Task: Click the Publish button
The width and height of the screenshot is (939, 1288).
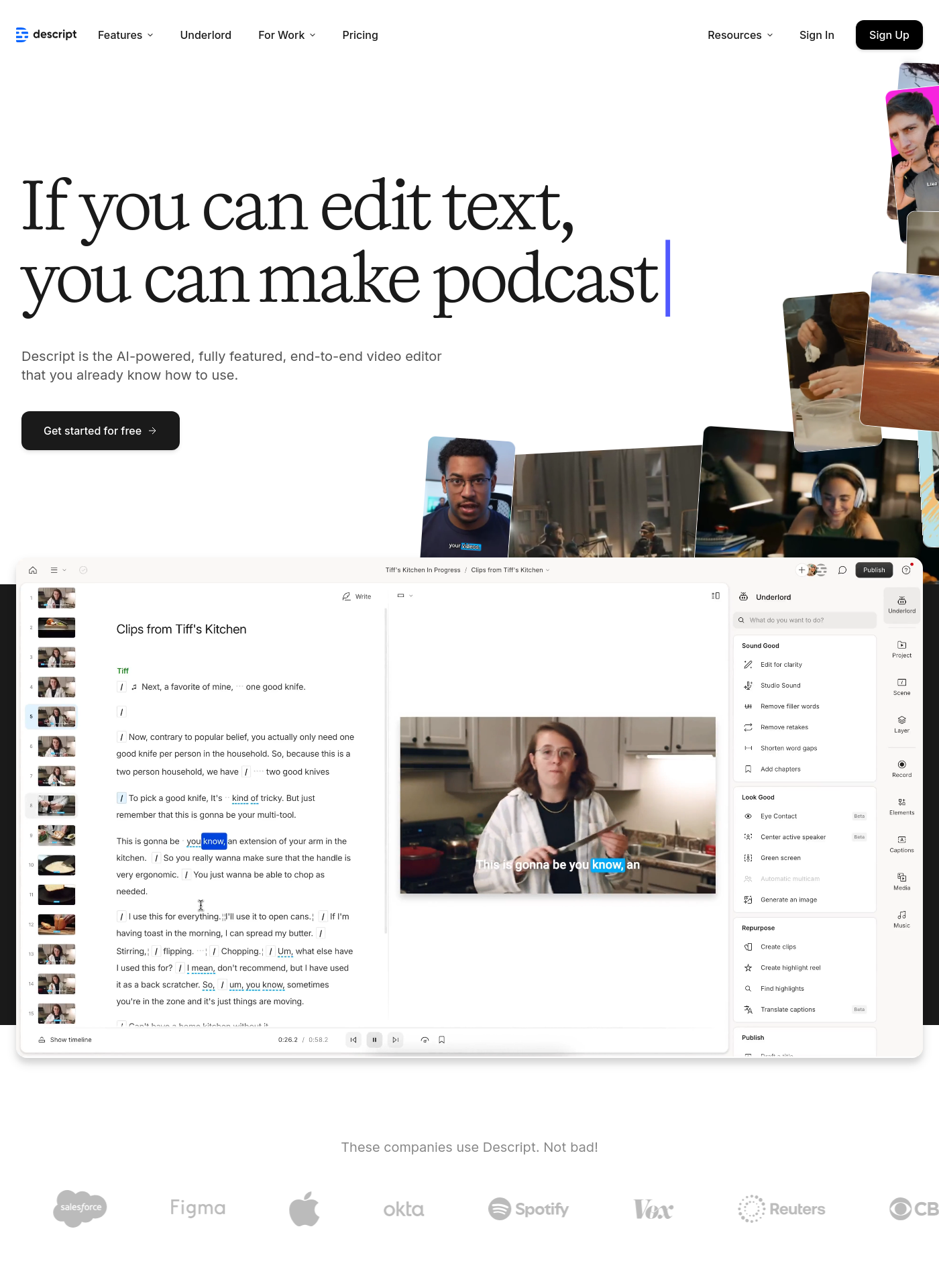Action: click(874, 570)
